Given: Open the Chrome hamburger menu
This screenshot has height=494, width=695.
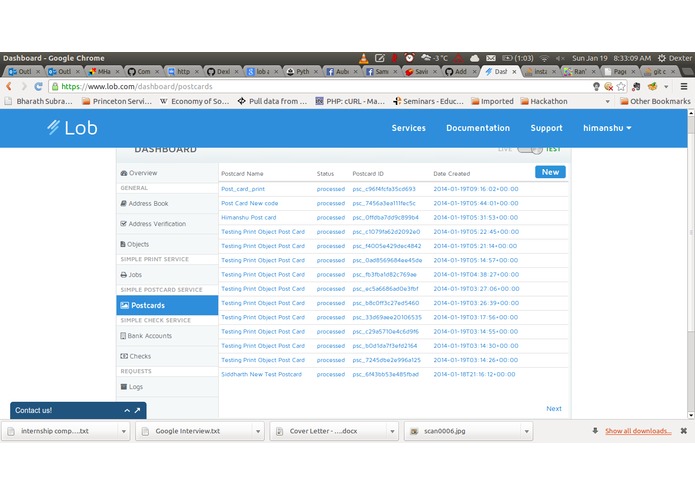Looking at the screenshot, I should coord(684,86).
